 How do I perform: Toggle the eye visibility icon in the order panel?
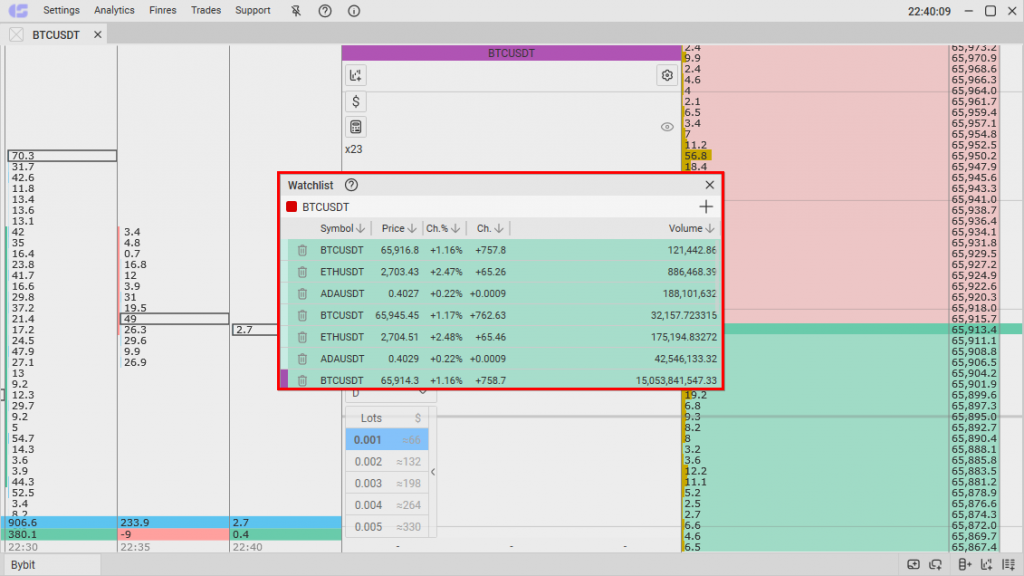point(667,127)
